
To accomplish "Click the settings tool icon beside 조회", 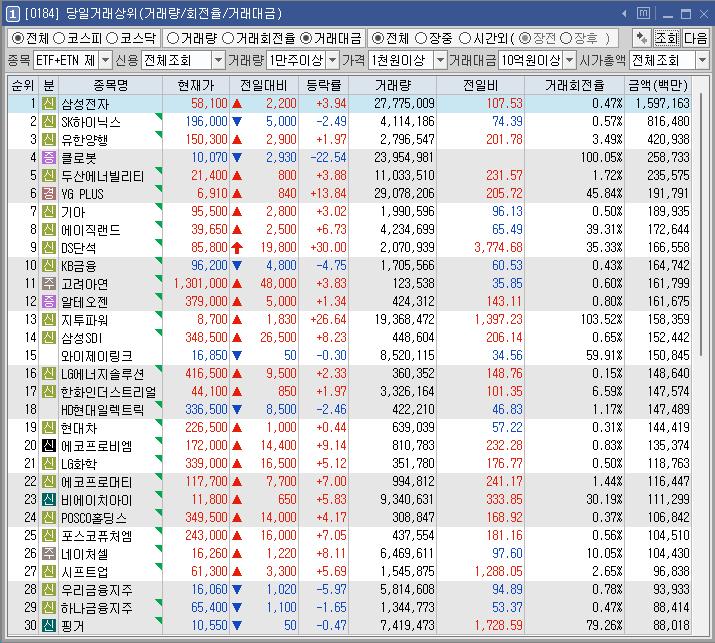I will click(642, 38).
